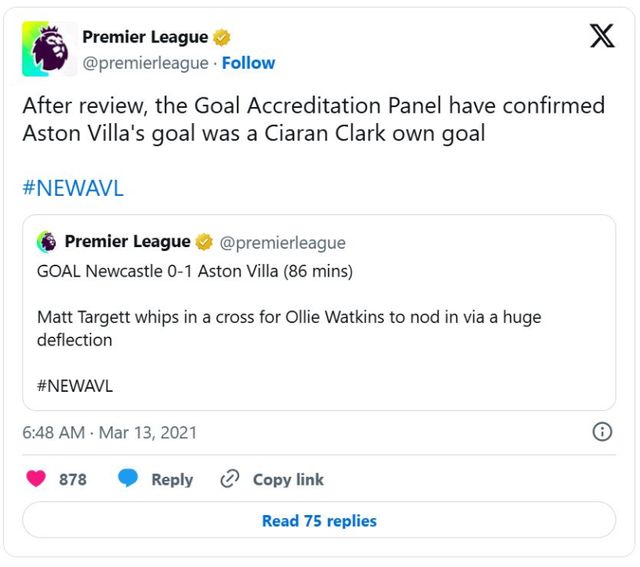Open the #NEWAVL hashtag in main tweet
Image resolution: width=640 pixels, height=567 pixels.
[73, 189]
